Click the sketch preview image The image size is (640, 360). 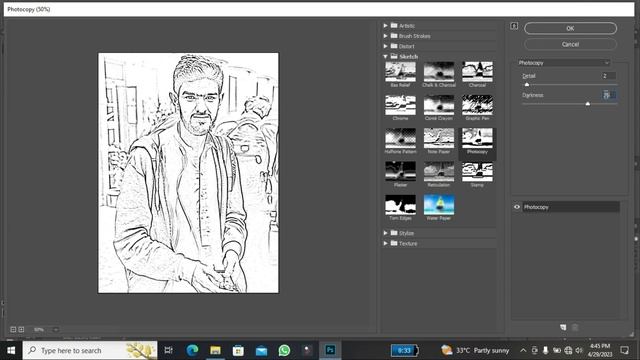click(x=188, y=173)
